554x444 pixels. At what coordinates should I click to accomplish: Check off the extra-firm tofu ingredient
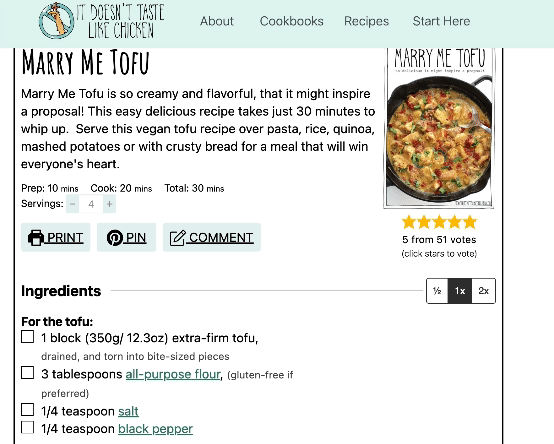[x=28, y=337]
